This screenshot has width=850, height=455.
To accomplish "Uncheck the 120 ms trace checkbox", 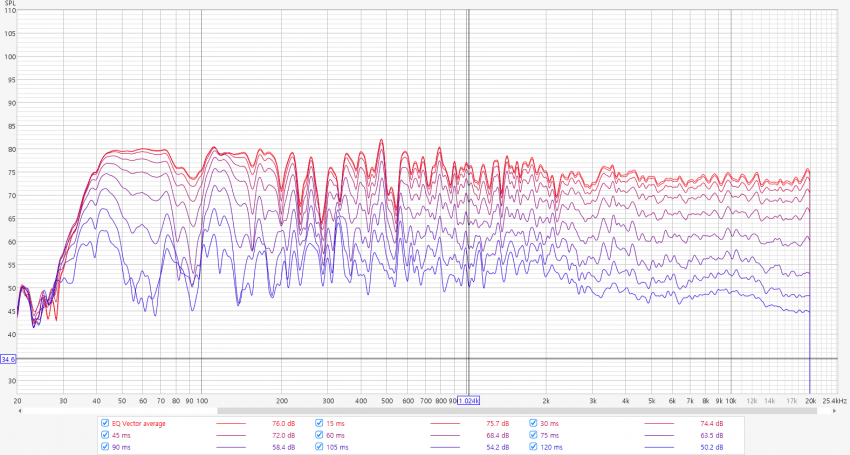I will coord(535,447).
